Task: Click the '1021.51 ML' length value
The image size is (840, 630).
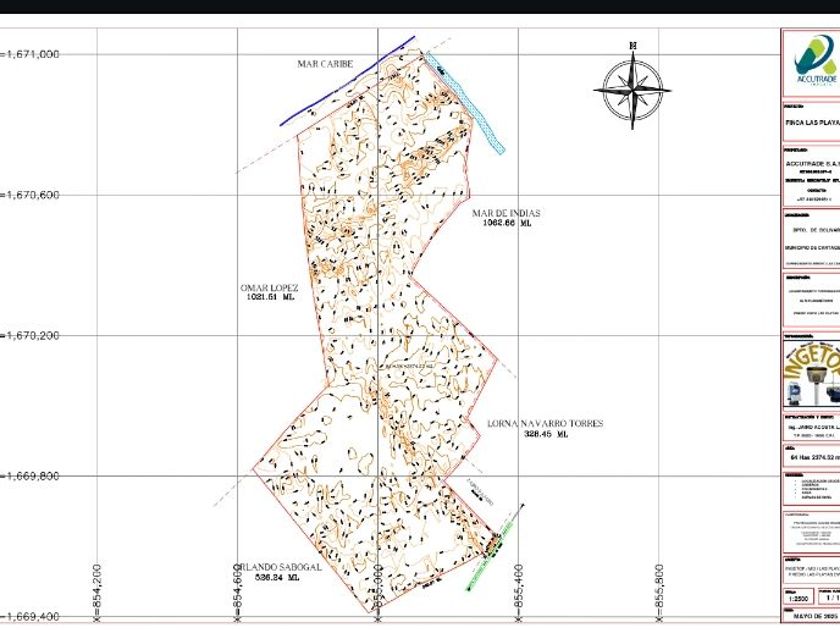Action: 270,297
